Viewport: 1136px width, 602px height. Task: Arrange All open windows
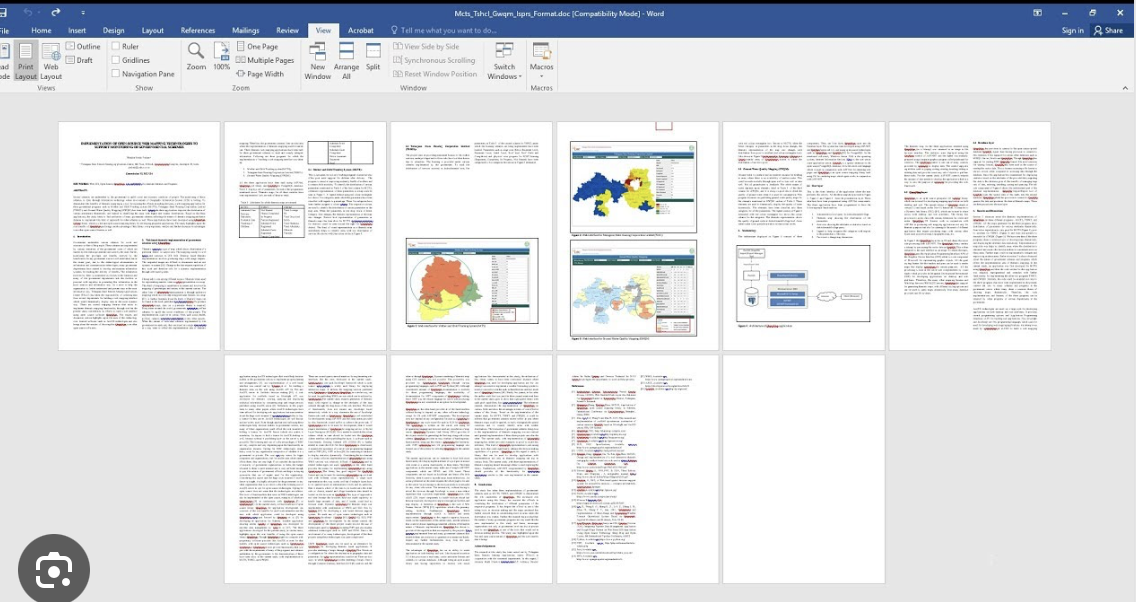346,61
